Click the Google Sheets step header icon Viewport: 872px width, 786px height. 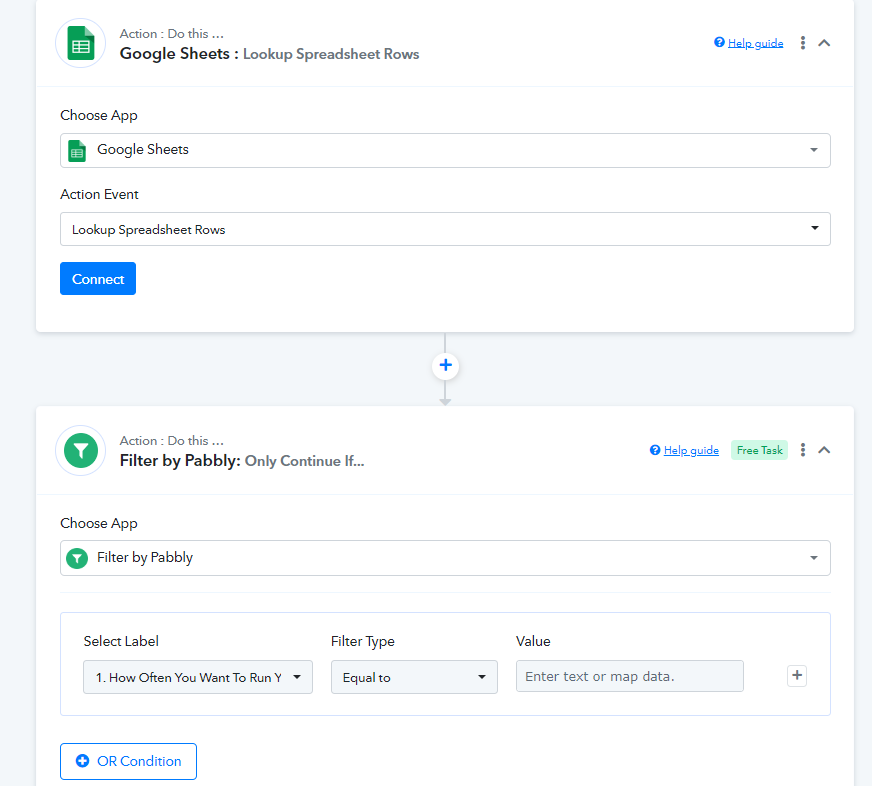(81, 43)
